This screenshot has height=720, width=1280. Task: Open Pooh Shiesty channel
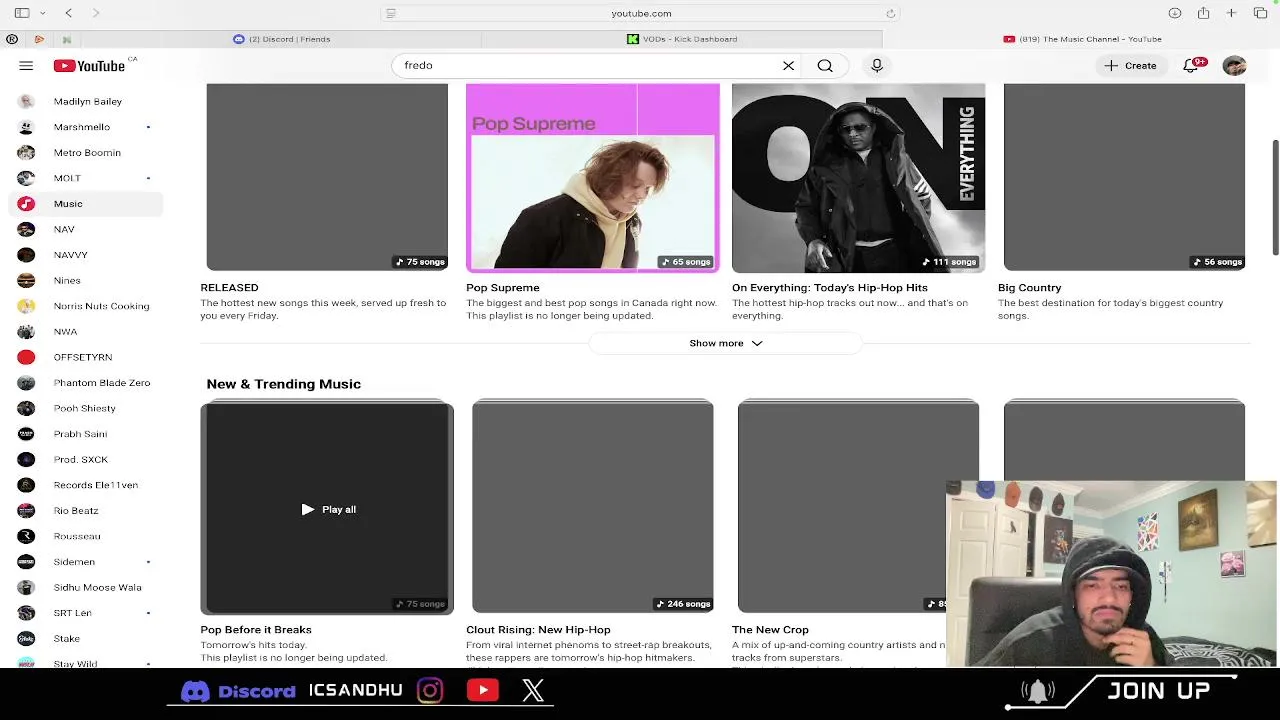pyautogui.click(x=85, y=408)
